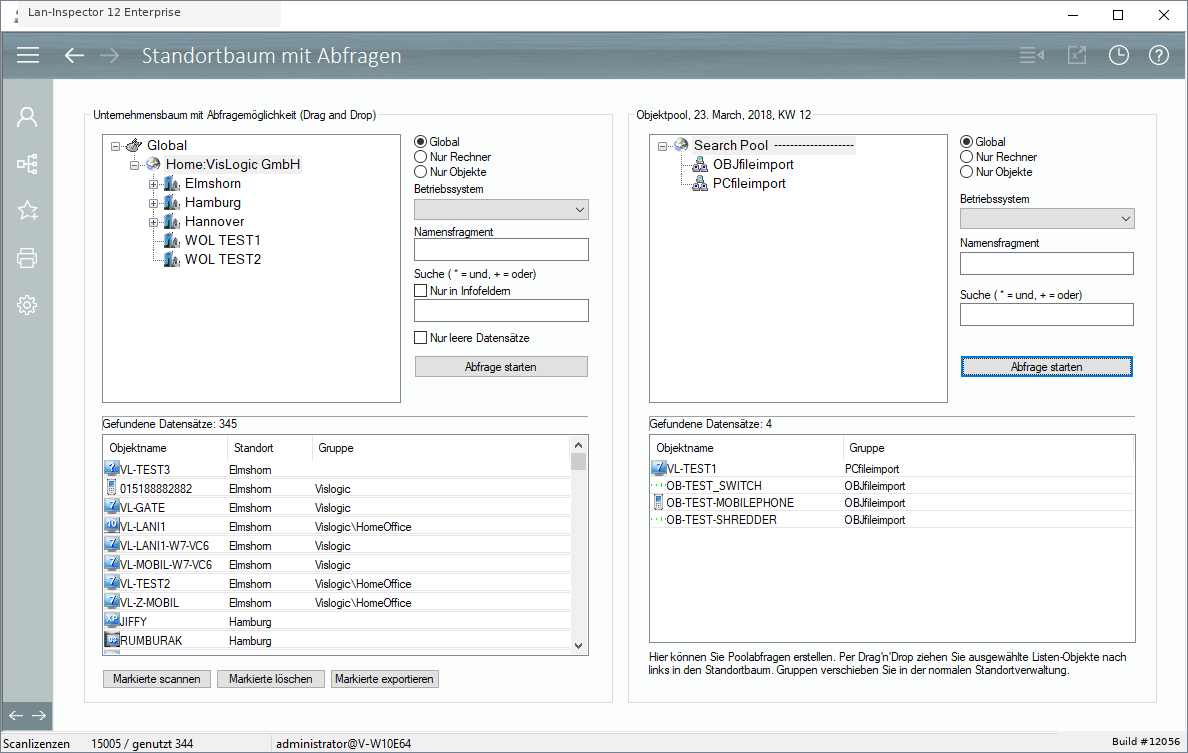Enable Nur in Infofeldern checkbox

[x=420, y=291]
